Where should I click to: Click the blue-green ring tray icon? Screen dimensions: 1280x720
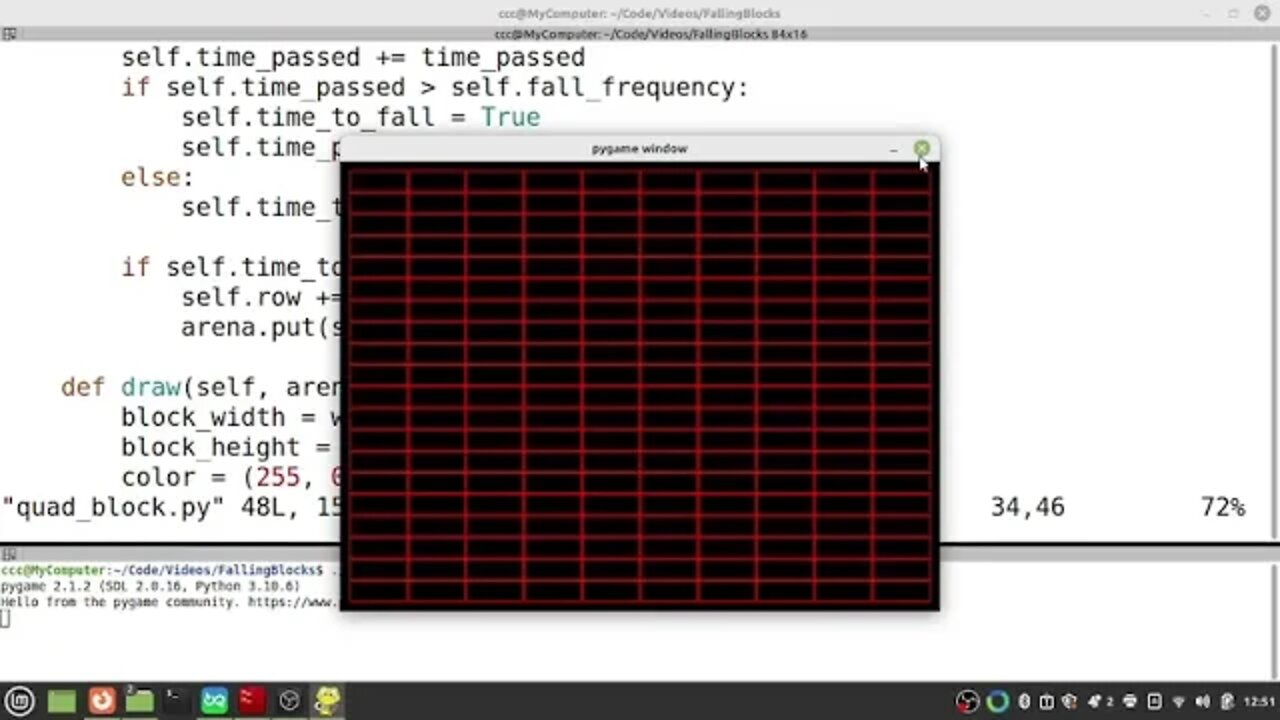tap(998, 702)
